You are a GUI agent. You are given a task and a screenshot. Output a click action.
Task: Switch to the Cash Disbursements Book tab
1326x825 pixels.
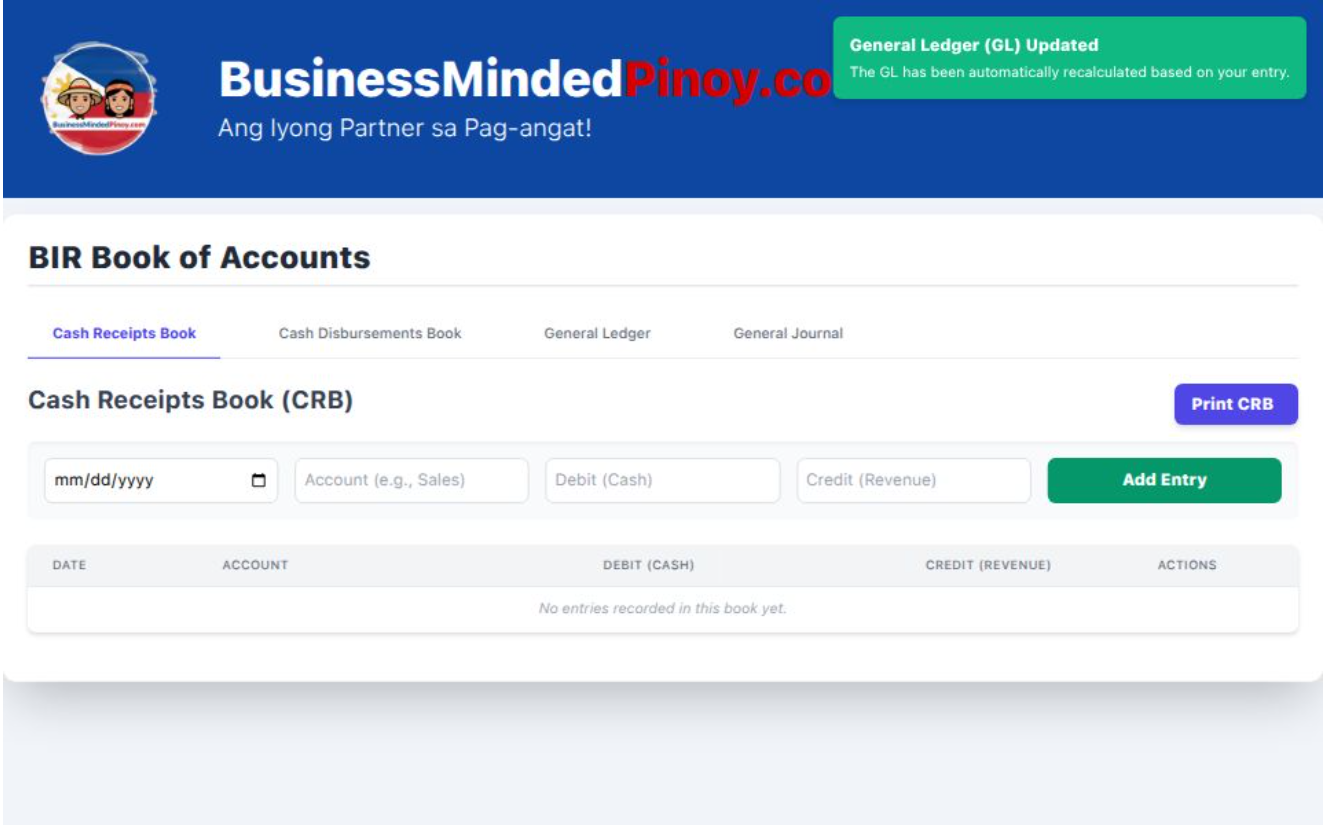pyautogui.click(x=369, y=333)
